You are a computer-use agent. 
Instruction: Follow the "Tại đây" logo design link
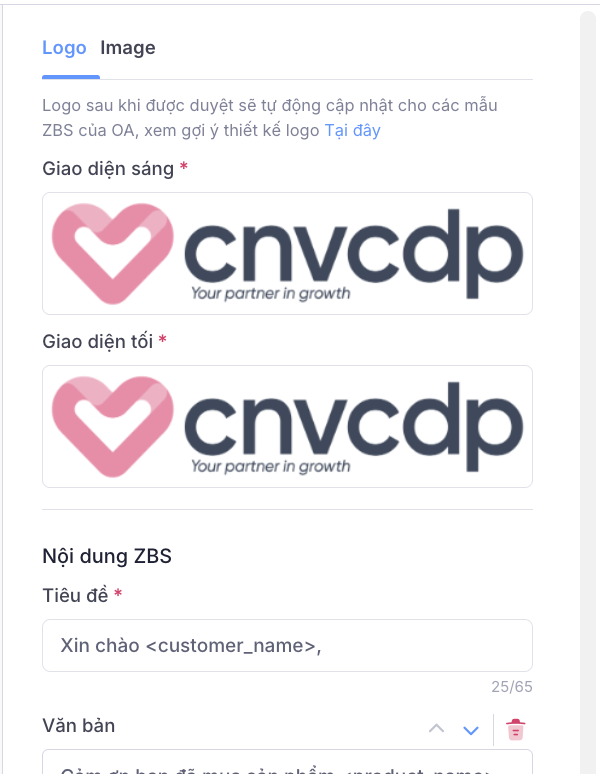[352, 130]
